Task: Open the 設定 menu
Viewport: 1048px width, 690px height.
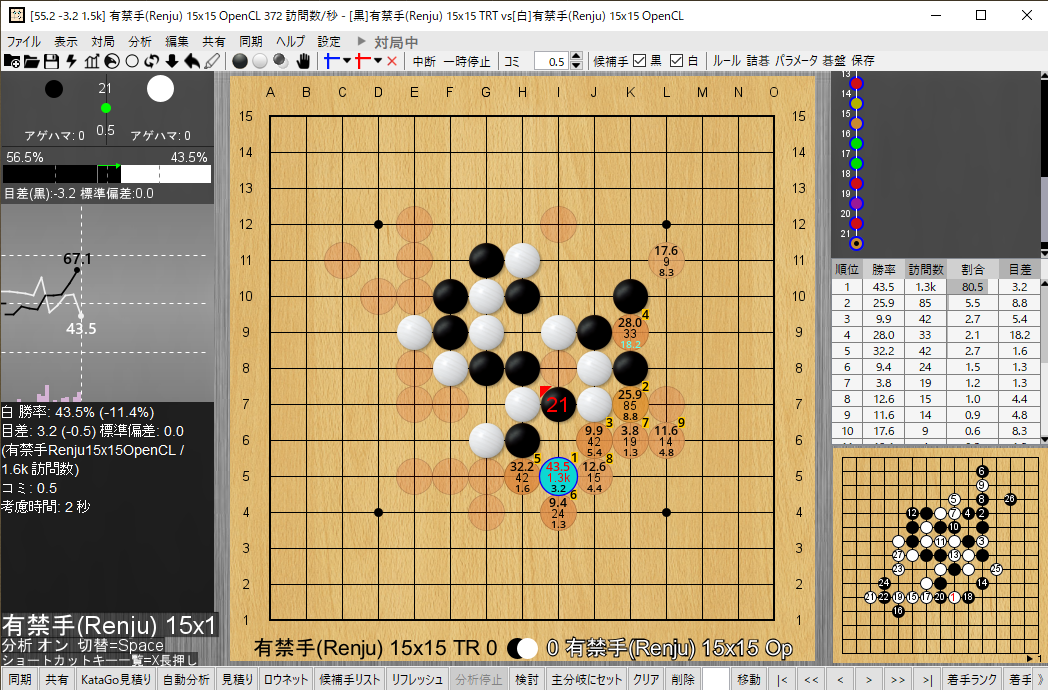Action: click(329, 42)
